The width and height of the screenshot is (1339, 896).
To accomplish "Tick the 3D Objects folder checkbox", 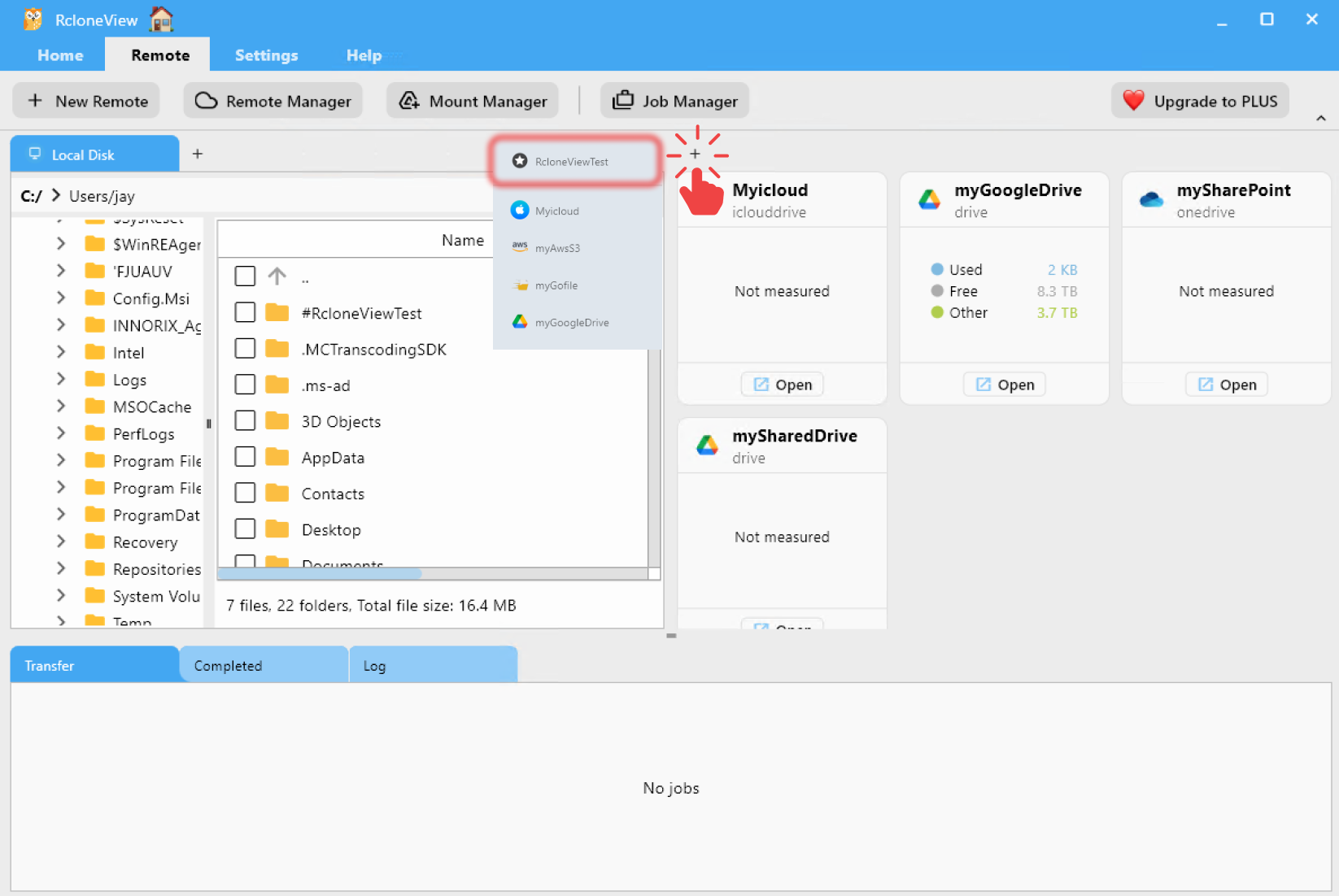I will (x=245, y=420).
